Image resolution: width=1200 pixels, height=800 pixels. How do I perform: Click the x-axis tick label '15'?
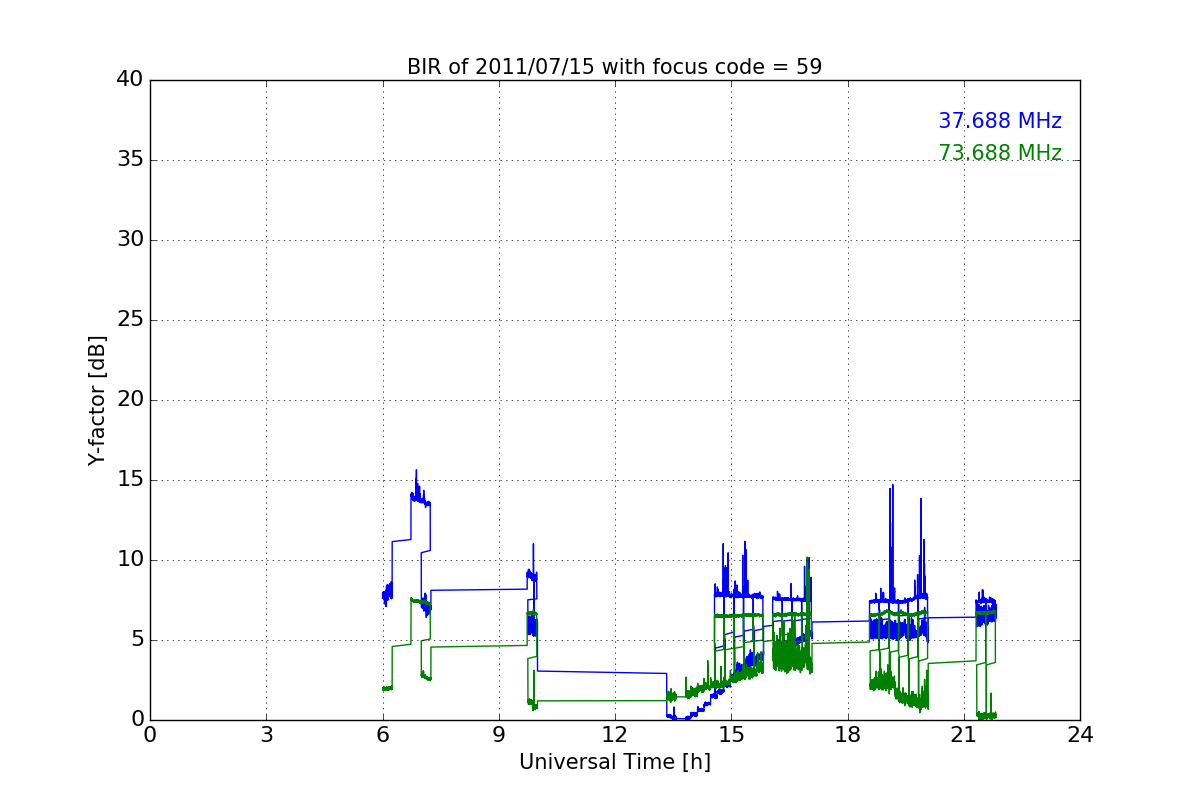731,735
